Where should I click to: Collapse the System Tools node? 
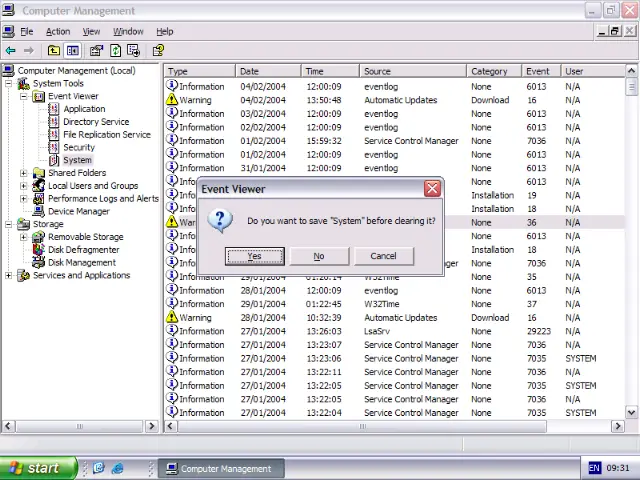point(9,84)
